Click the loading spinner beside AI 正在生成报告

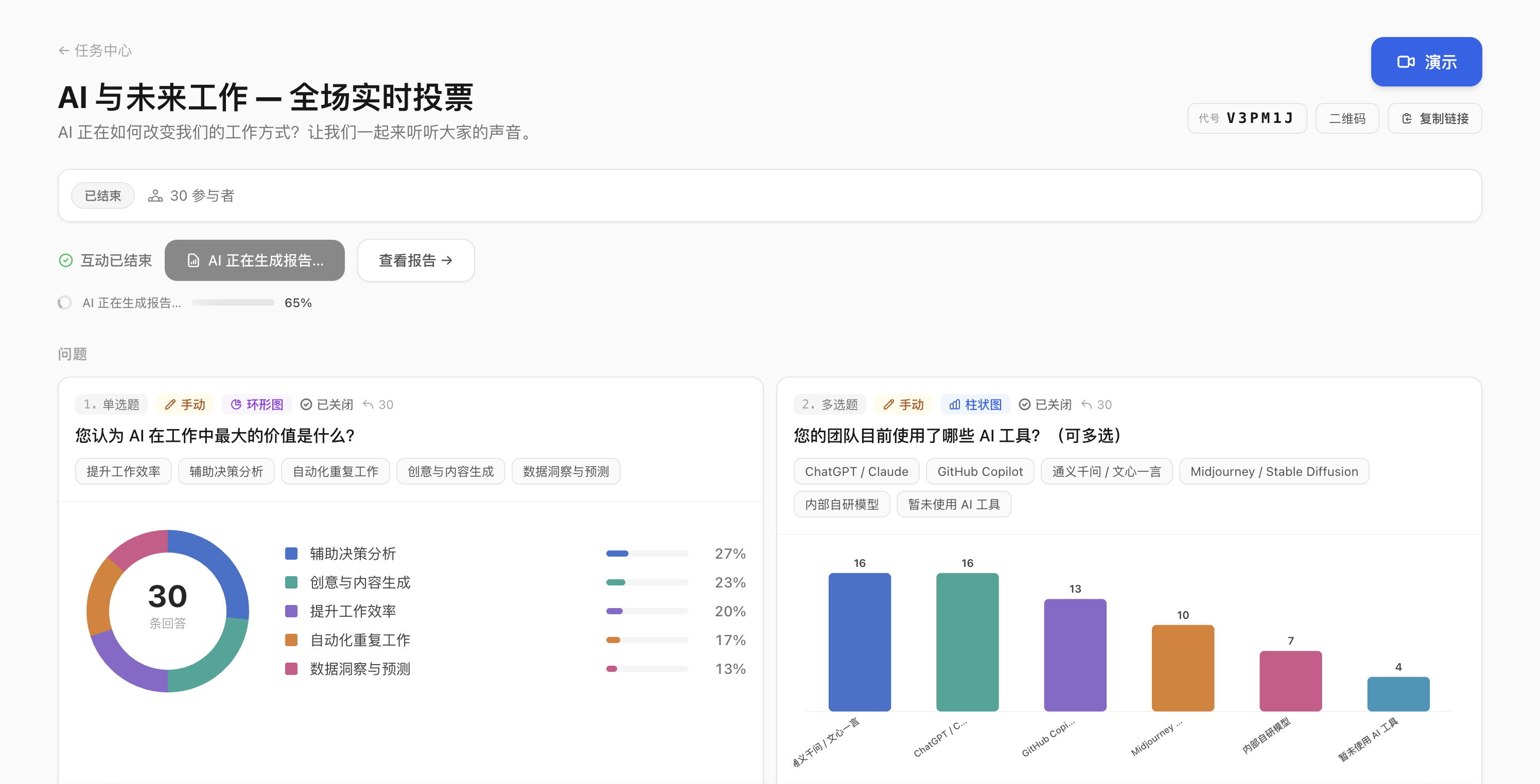coord(64,303)
